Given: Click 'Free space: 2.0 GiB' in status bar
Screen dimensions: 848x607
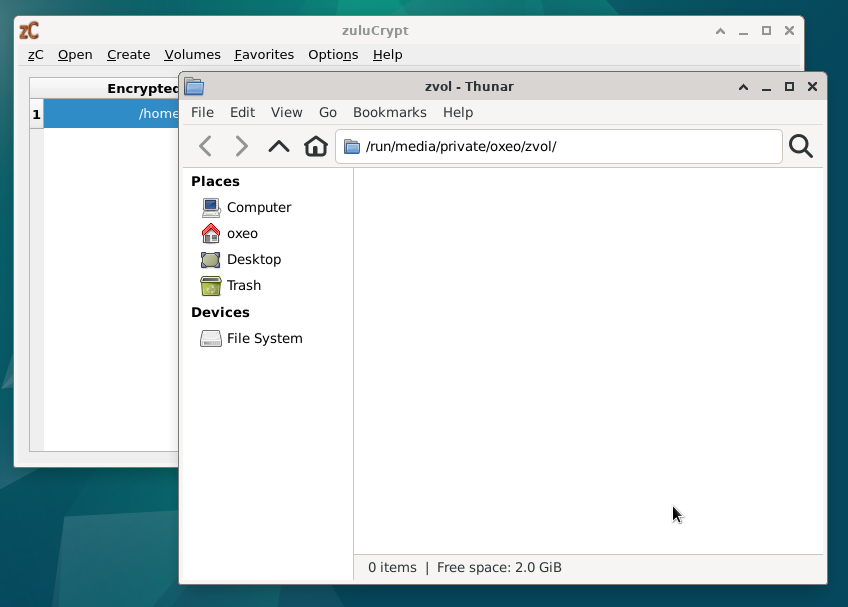Looking at the screenshot, I should click(499, 568).
